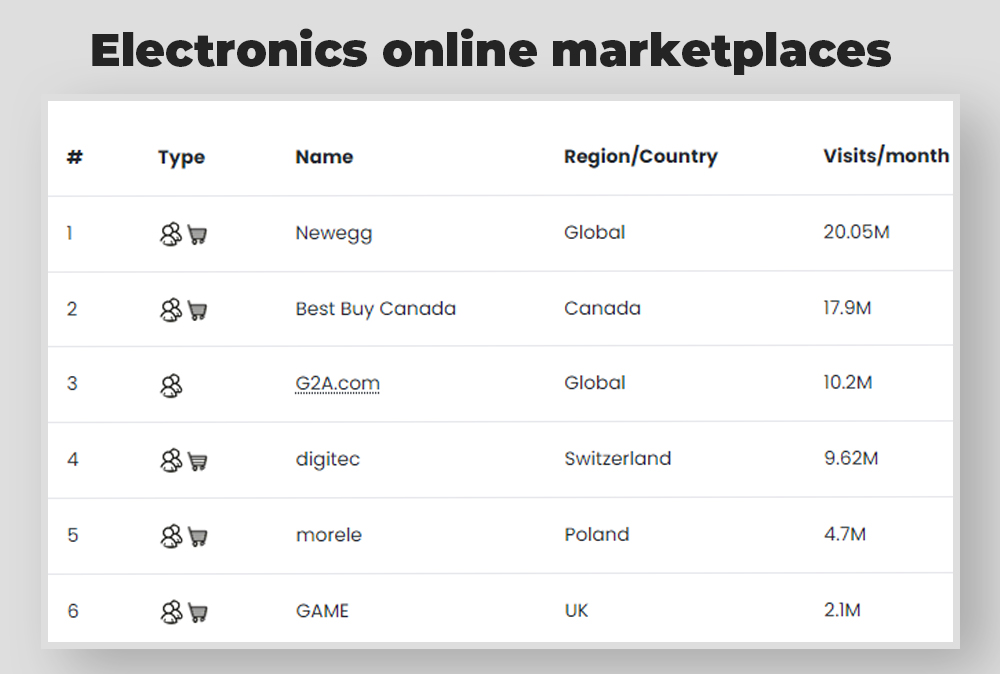Click the people icon in Newegg row
This screenshot has width=1000, height=674.
pos(171,234)
